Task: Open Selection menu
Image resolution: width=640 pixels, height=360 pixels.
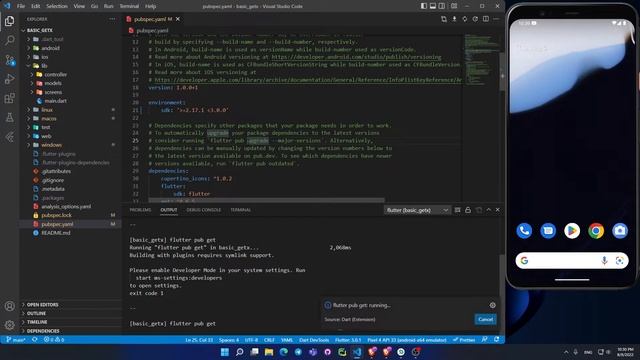Action: coord(57,6)
